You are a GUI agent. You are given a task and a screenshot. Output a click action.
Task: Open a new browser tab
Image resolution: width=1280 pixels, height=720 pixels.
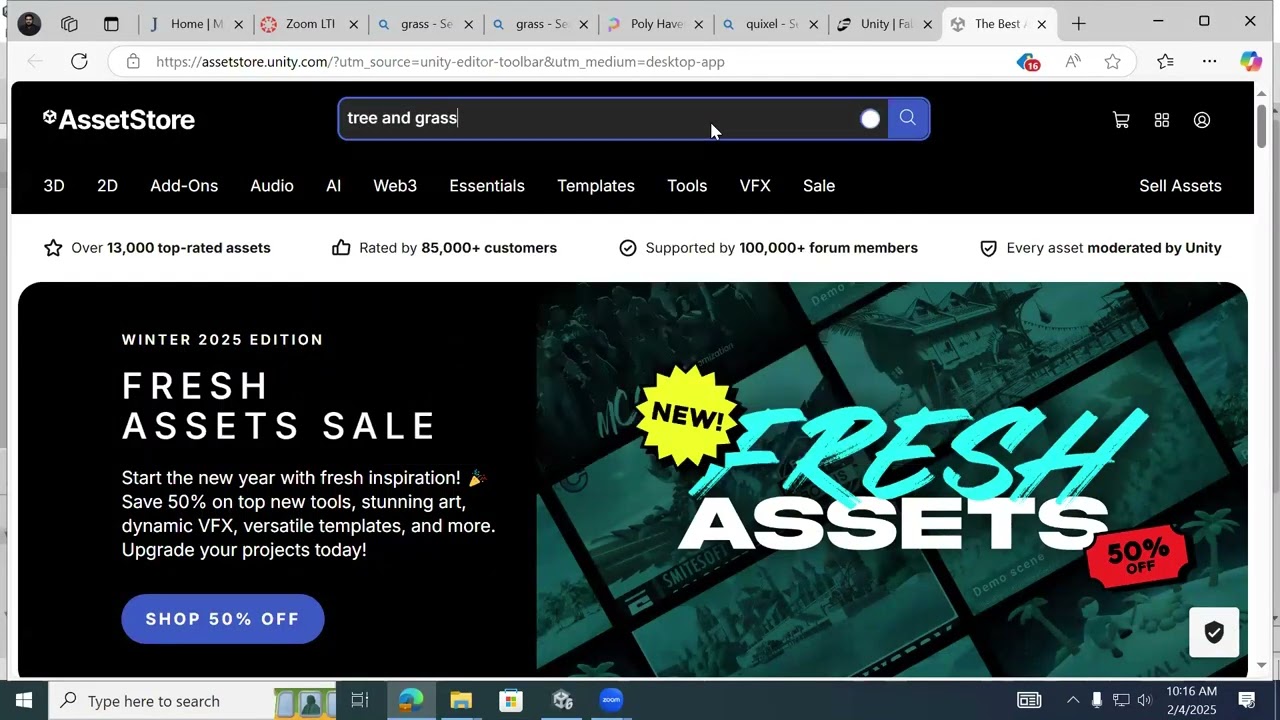click(x=1078, y=23)
